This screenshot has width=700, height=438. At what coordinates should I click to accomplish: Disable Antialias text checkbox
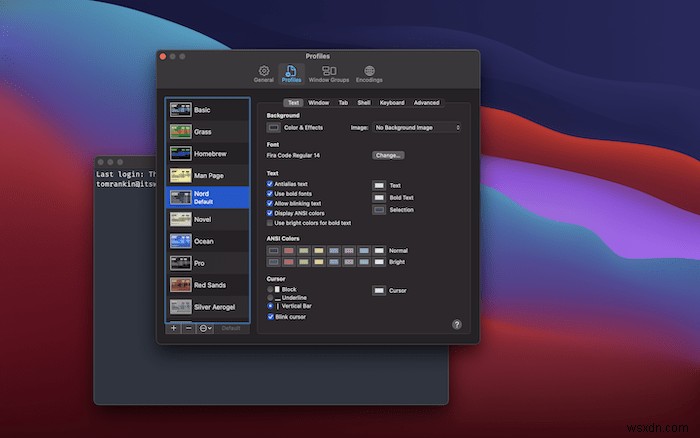pyautogui.click(x=270, y=184)
